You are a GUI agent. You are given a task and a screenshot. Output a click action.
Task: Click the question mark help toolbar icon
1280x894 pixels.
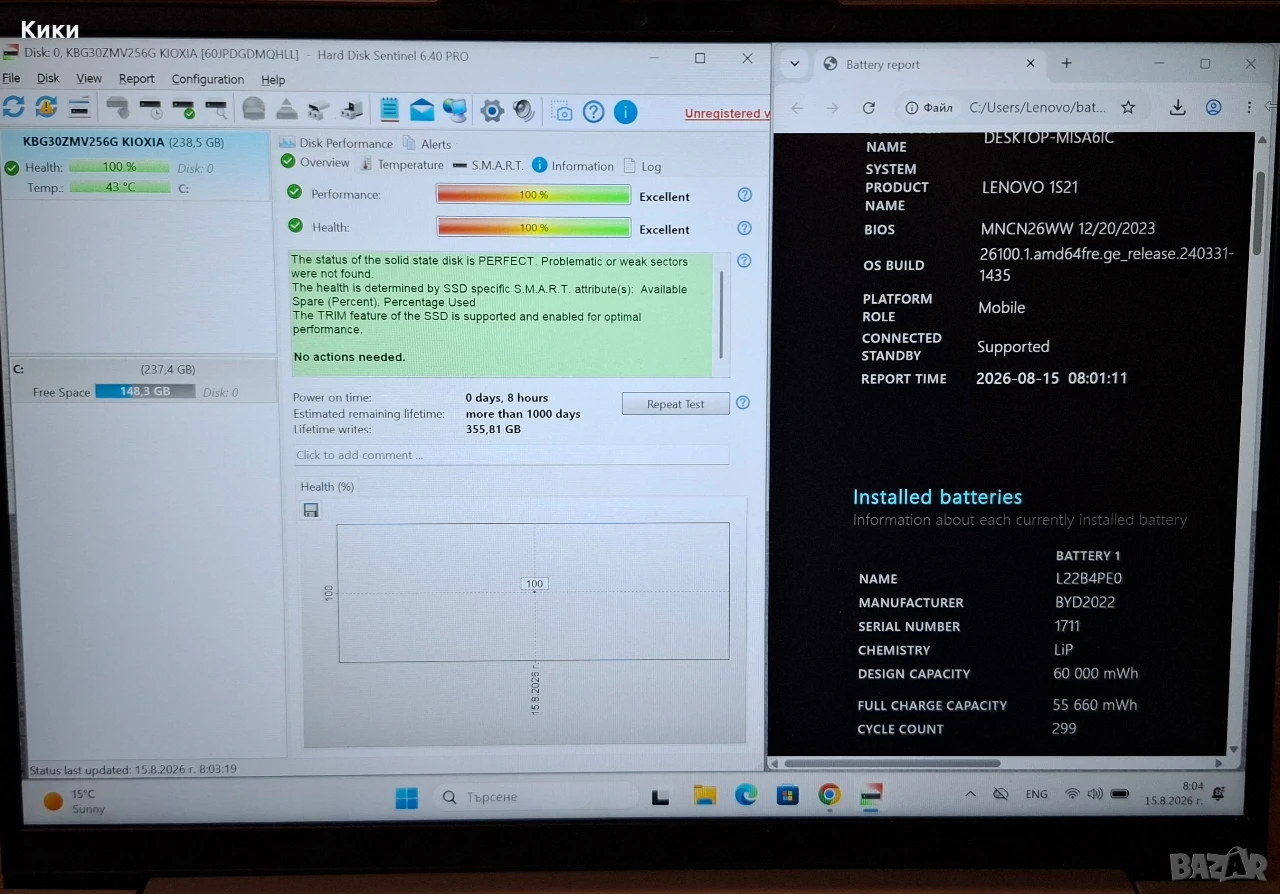tap(594, 112)
